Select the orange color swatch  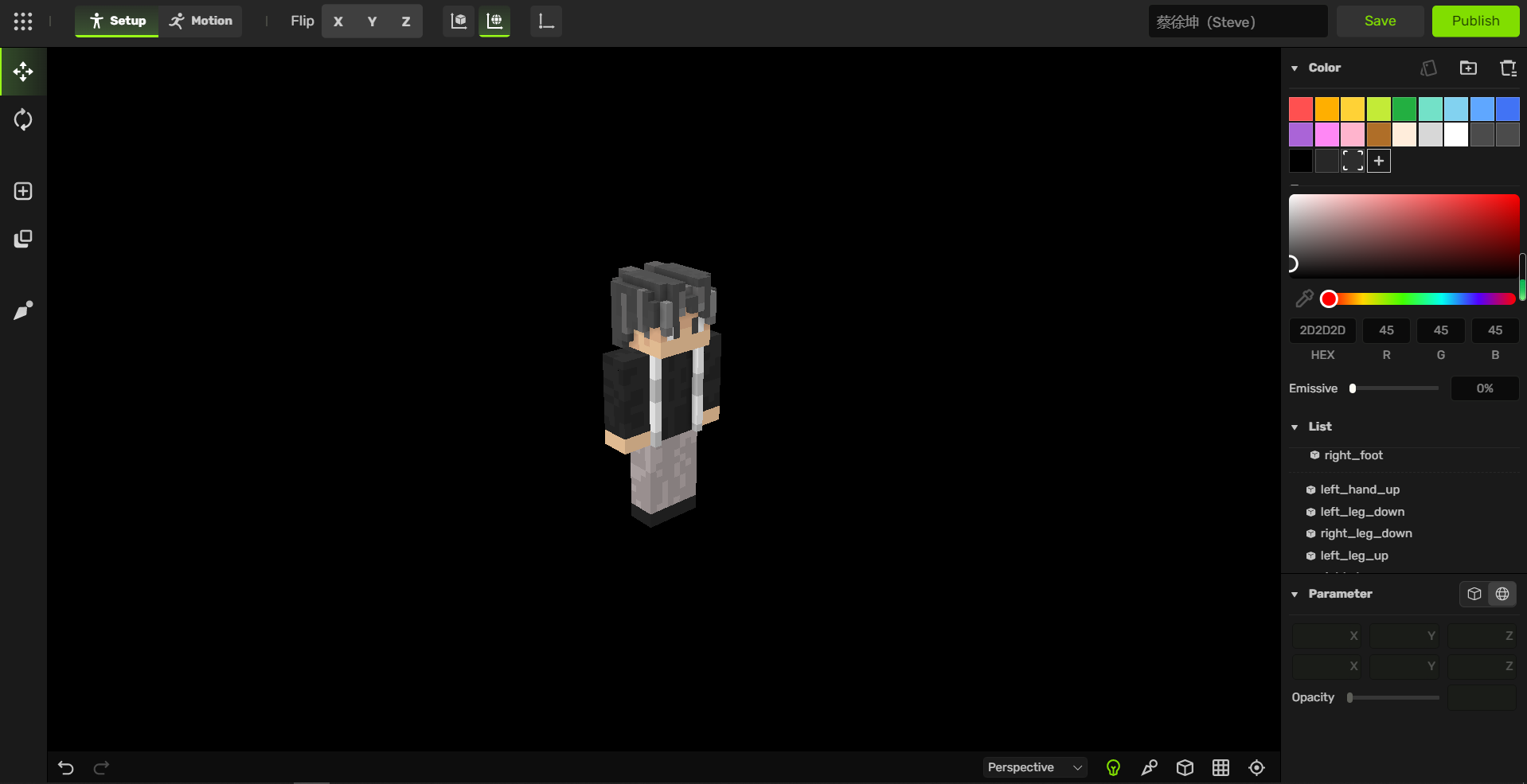tap(1327, 109)
